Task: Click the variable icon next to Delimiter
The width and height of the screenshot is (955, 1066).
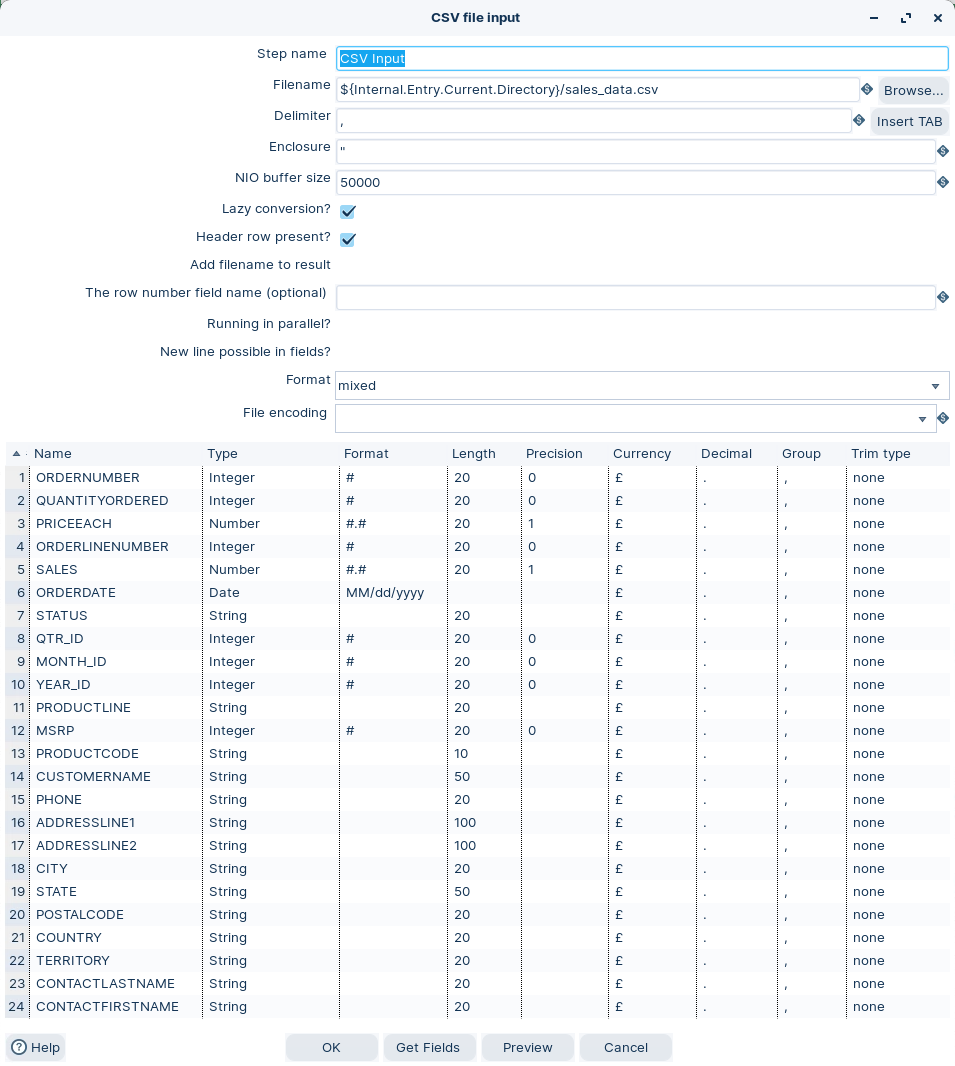Action: click(859, 121)
